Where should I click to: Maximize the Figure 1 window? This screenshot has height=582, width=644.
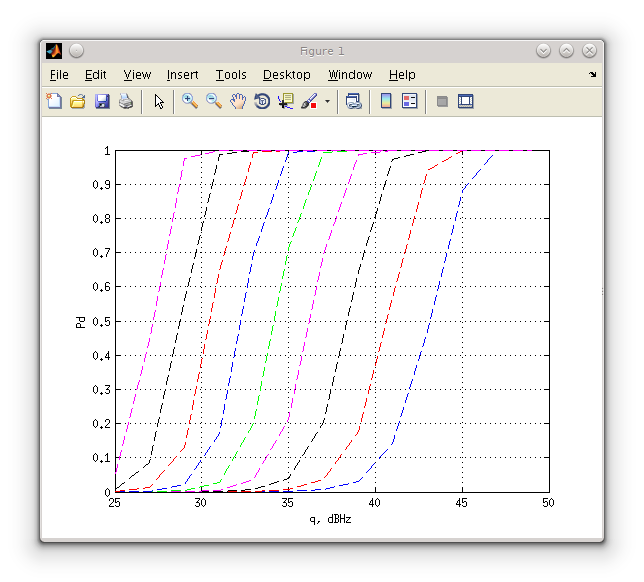(566, 51)
